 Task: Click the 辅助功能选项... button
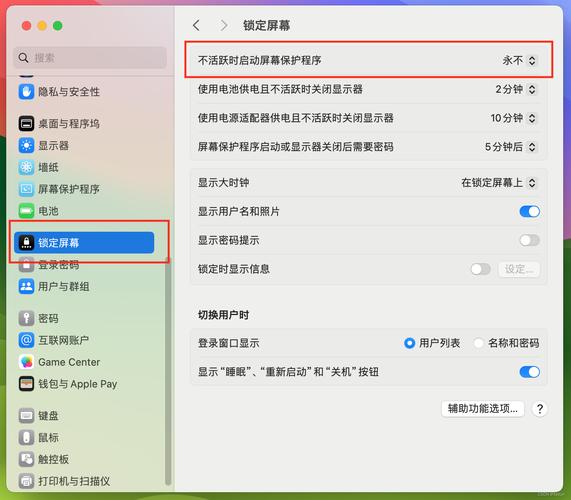point(483,409)
